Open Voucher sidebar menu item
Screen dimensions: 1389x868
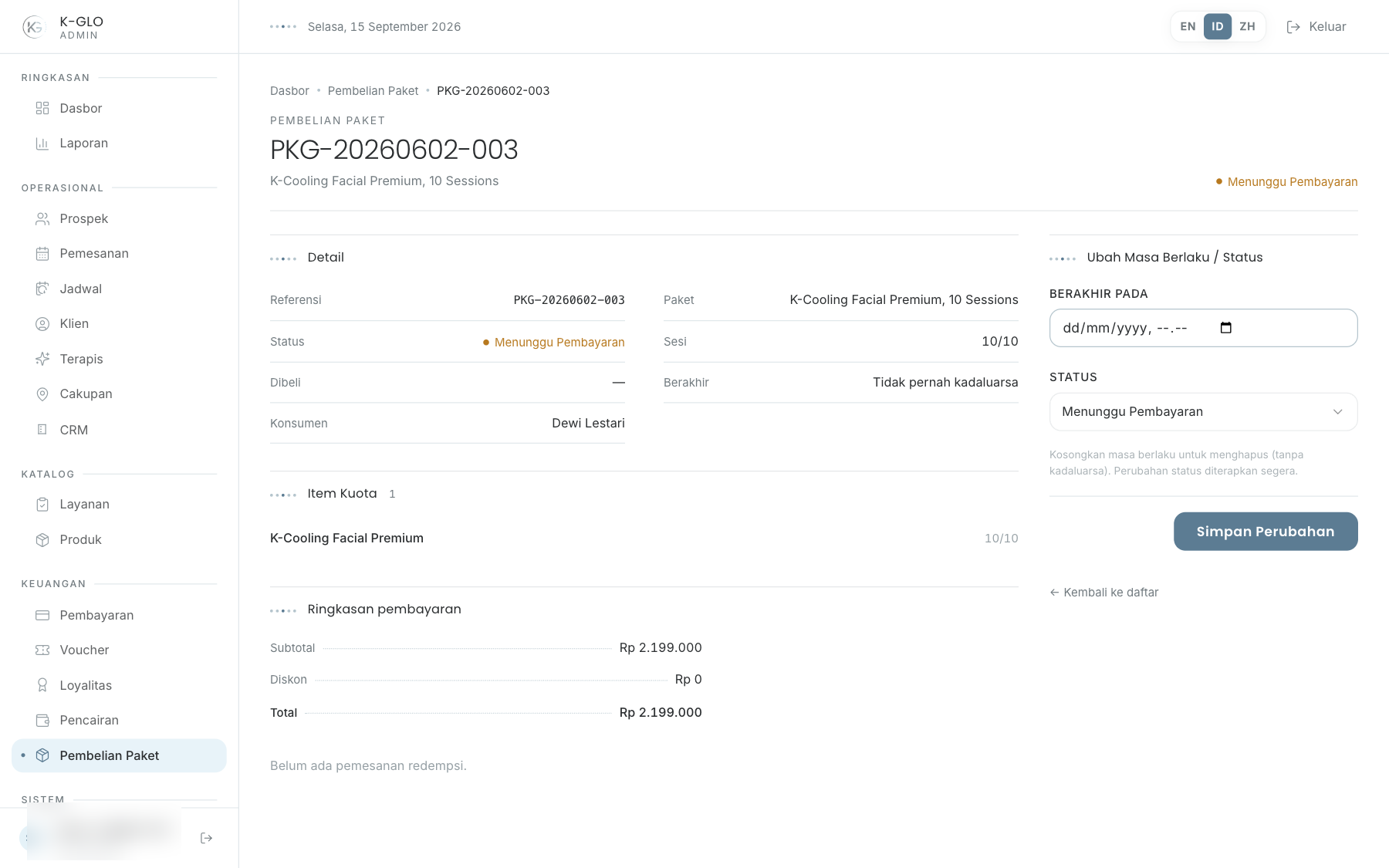[119, 650]
